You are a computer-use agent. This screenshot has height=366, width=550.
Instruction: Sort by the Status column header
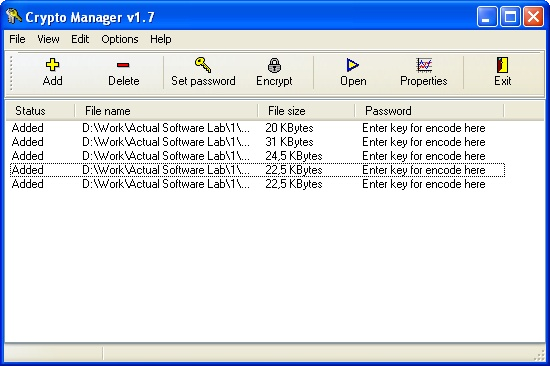tap(40, 111)
